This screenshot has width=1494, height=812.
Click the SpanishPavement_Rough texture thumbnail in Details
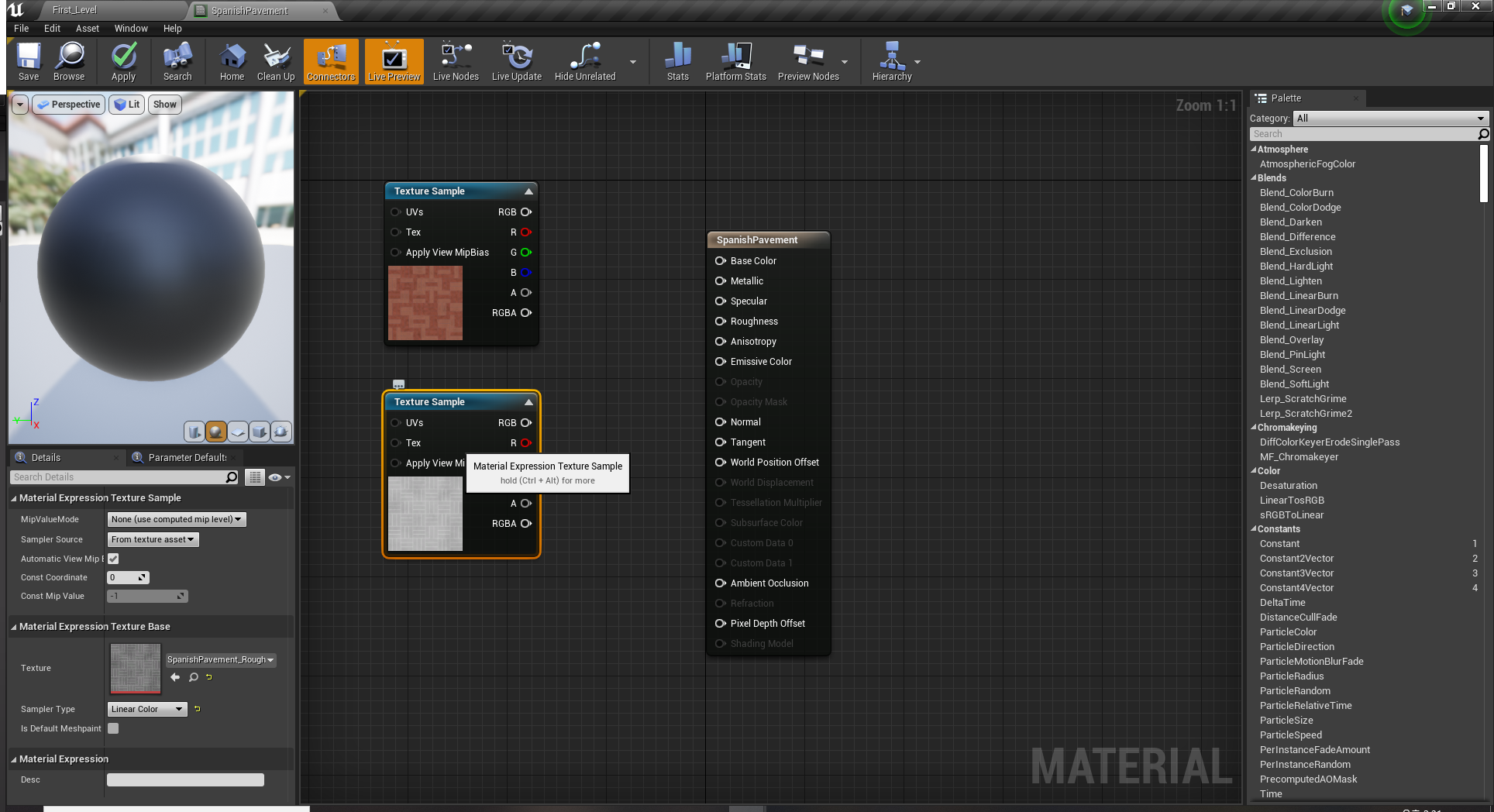[x=136, y=669]
